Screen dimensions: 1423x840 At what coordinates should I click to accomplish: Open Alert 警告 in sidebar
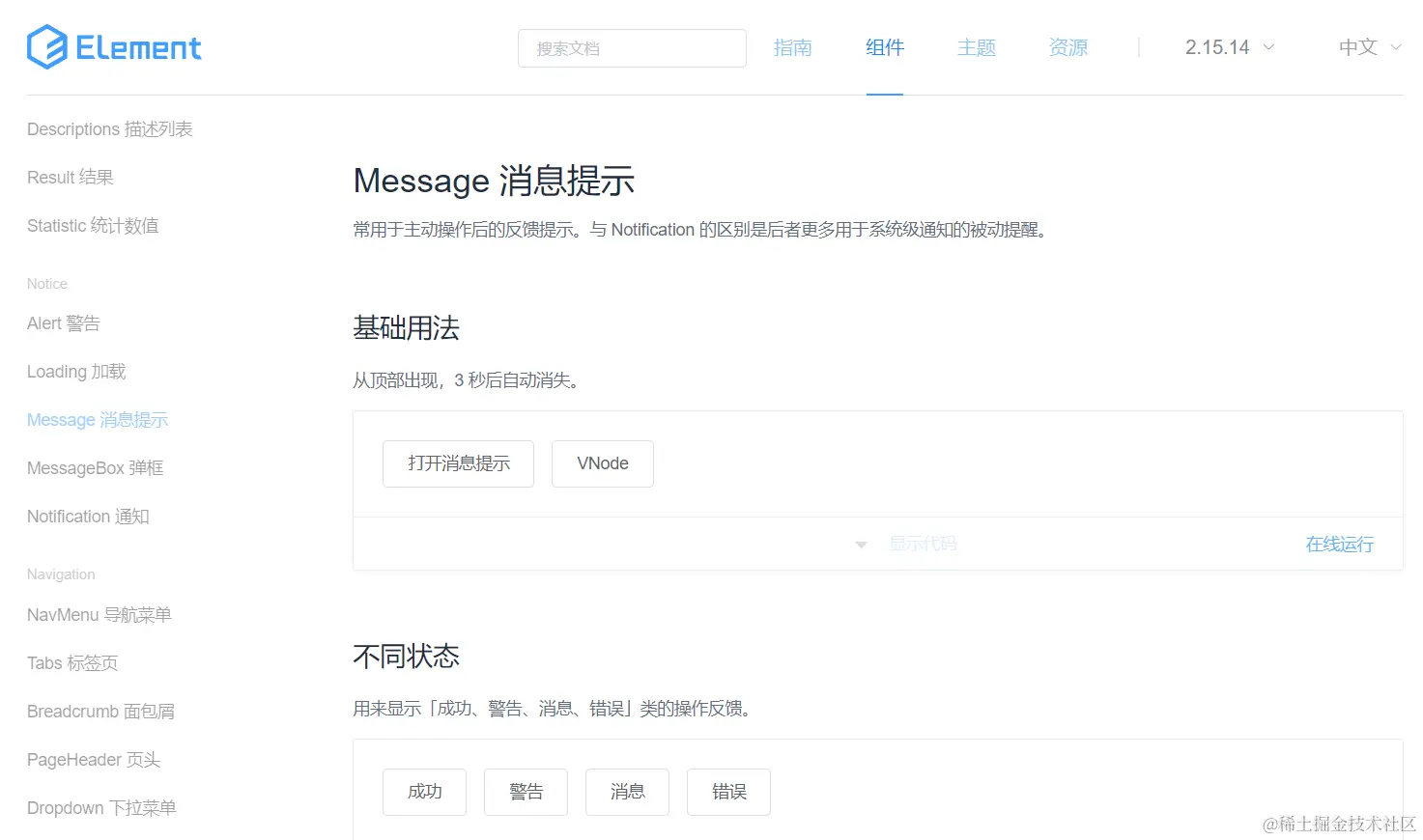pos(64,323)
